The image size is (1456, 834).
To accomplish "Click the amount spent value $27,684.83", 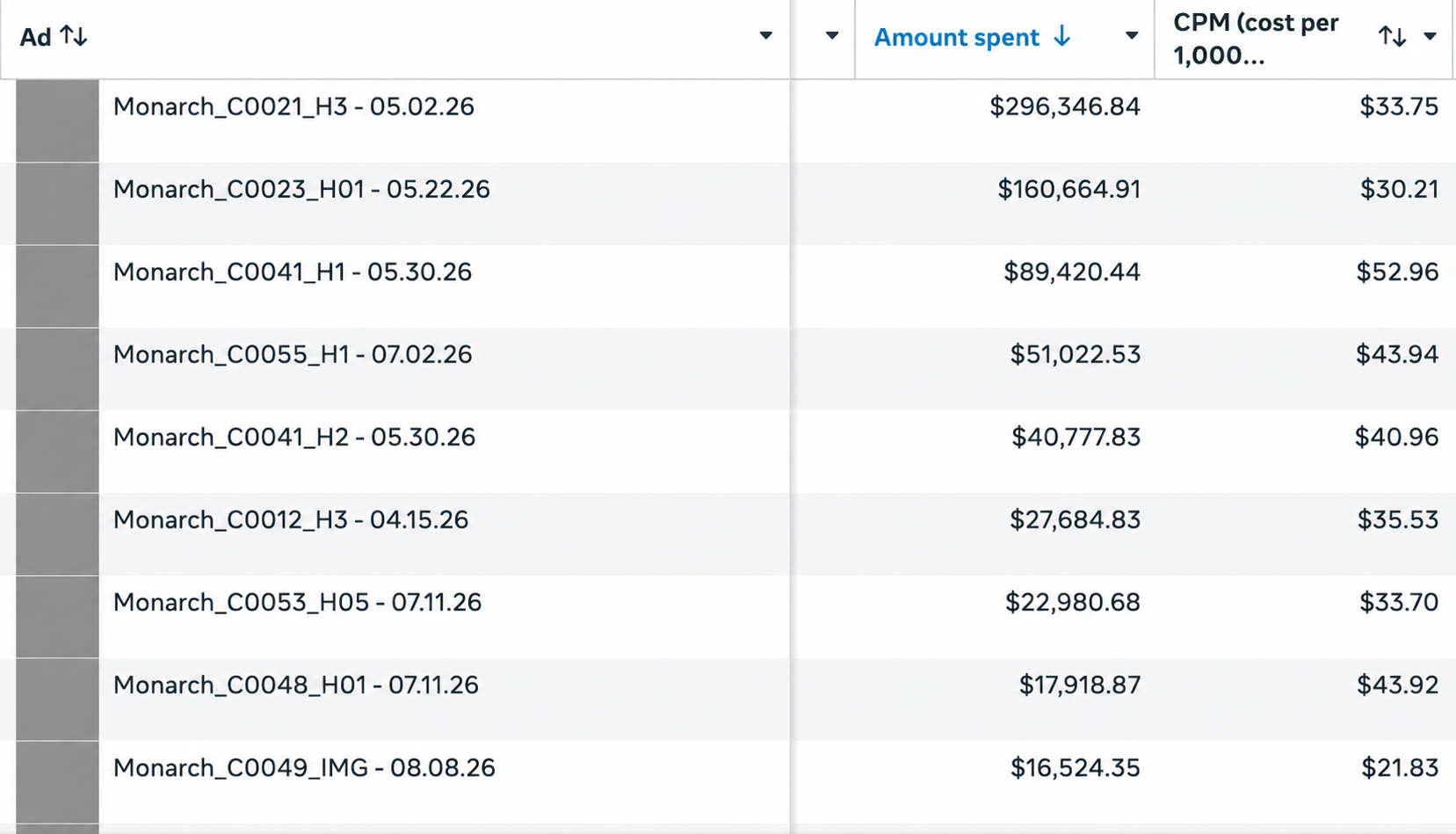I will pos(1075,520).
